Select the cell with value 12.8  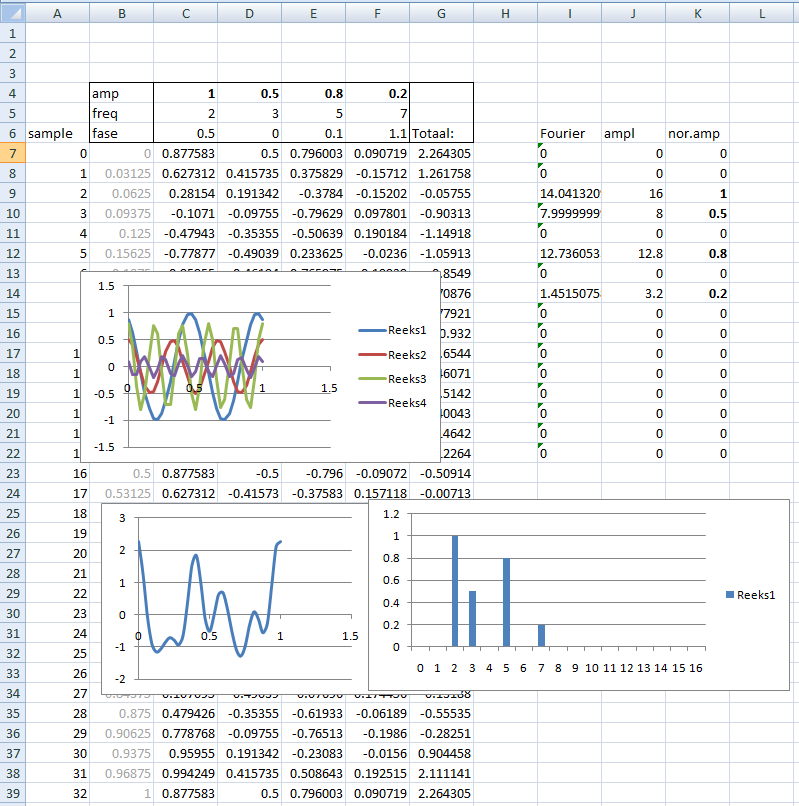click(x=633, y=253)
